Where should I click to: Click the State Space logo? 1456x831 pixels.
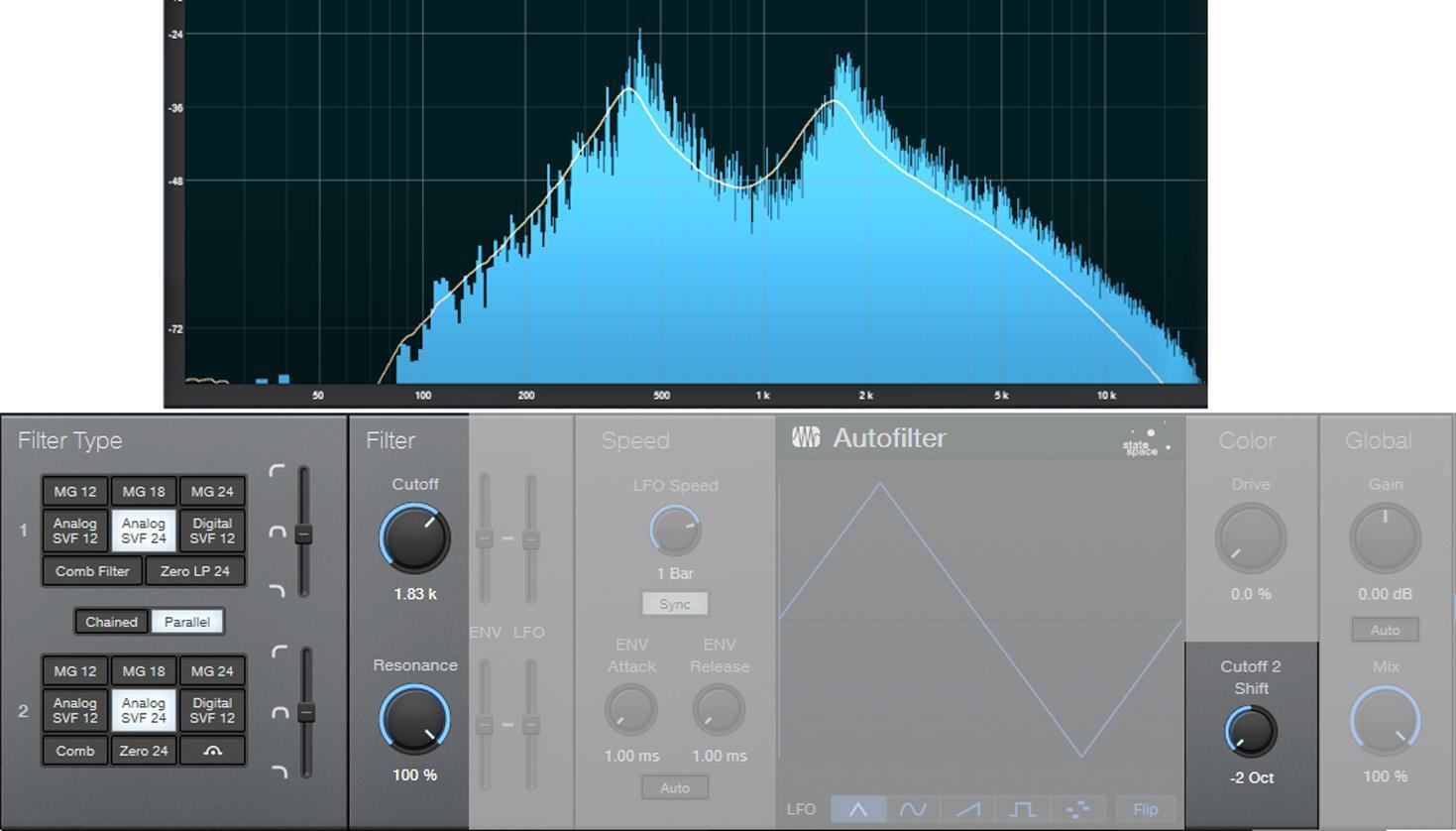point(1142,444)
